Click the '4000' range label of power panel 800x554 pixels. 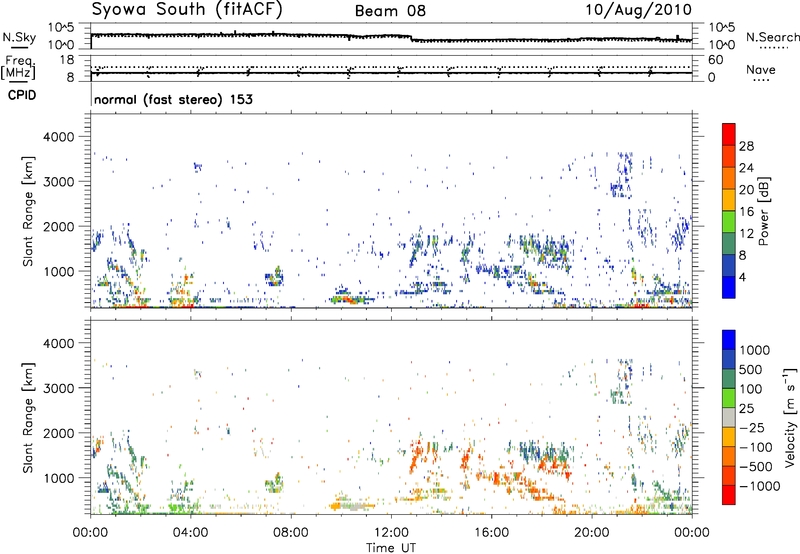tap(58, 137)
